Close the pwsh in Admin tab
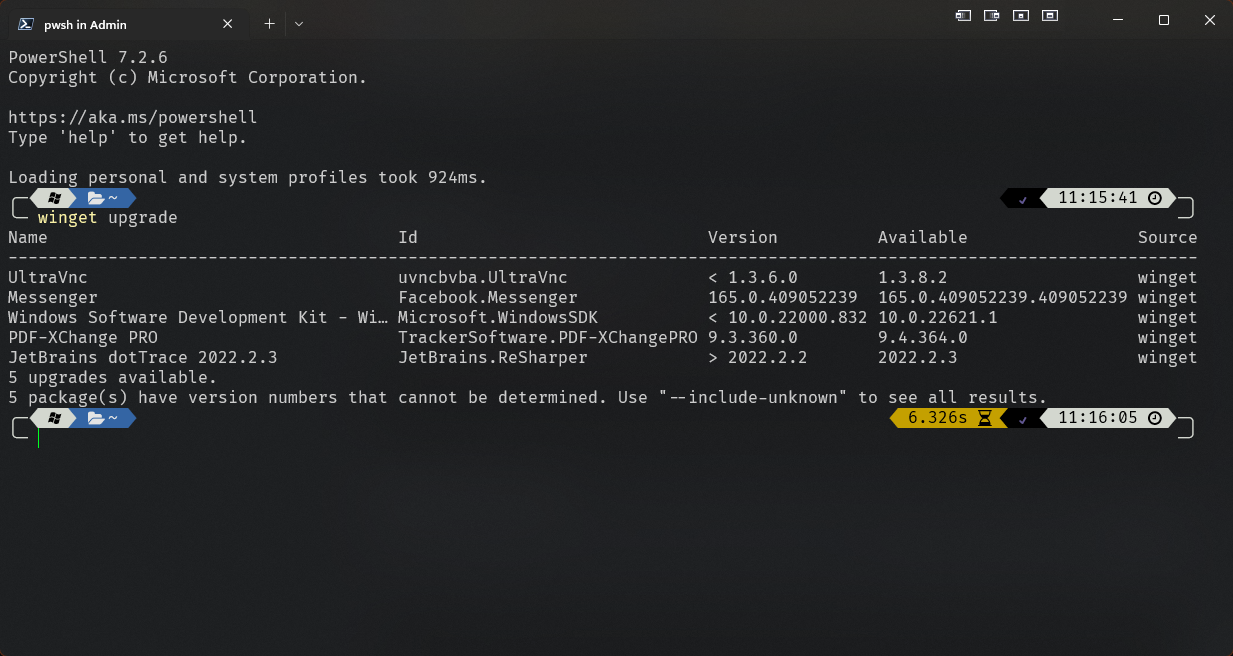This screenshot has height=656, width=1233. [227, 23]
